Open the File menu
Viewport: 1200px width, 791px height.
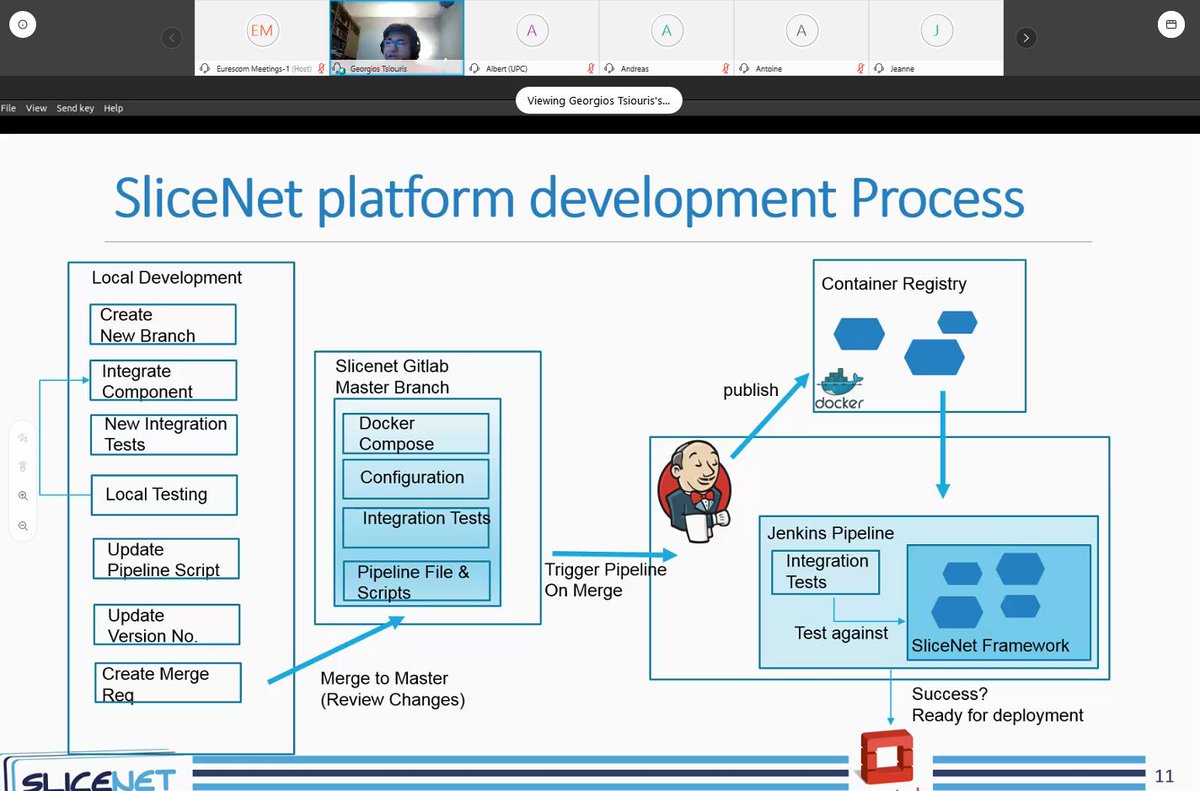tap(8, 107)
